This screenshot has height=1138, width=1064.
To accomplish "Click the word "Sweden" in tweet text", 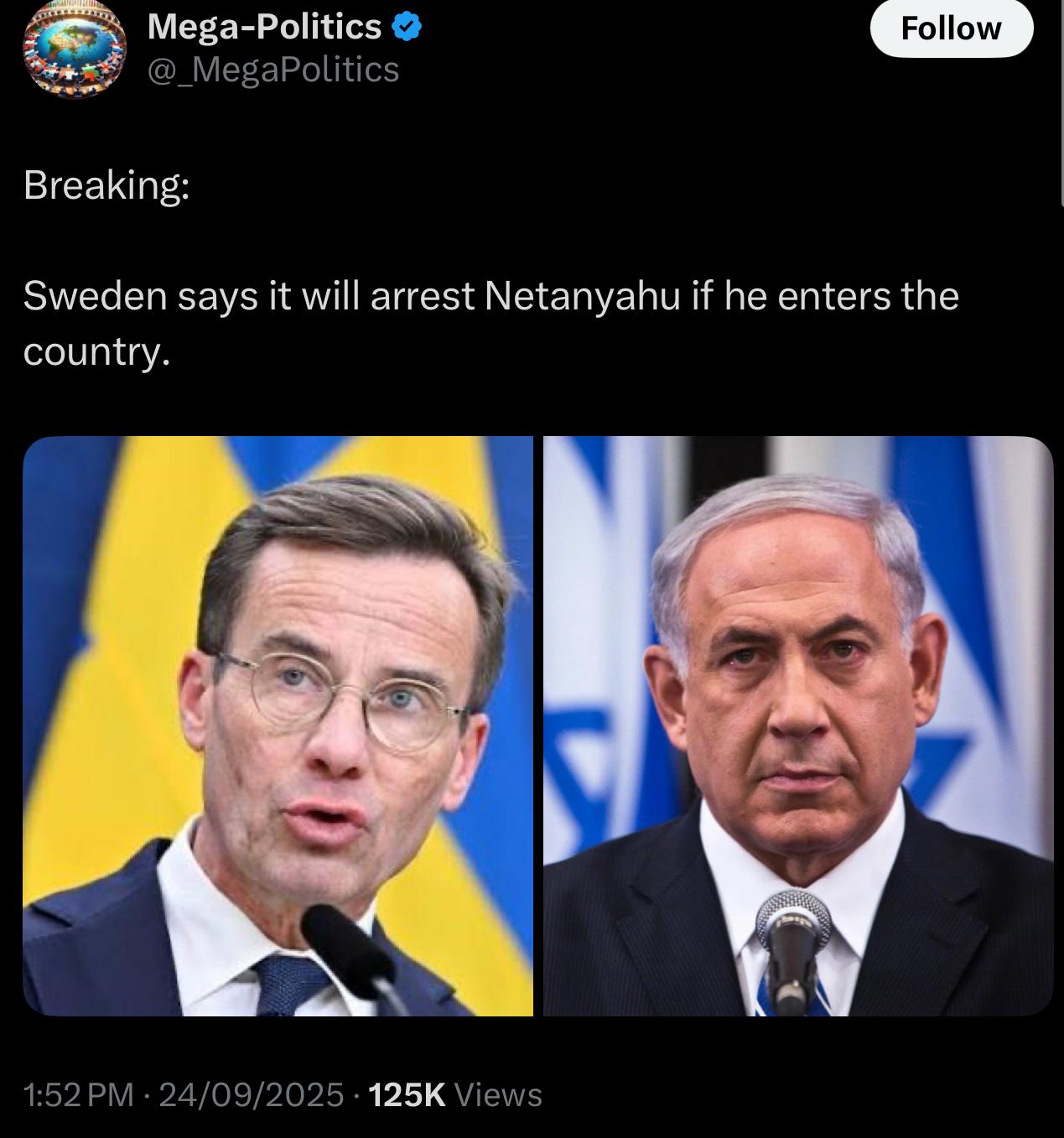I will 96,297.
